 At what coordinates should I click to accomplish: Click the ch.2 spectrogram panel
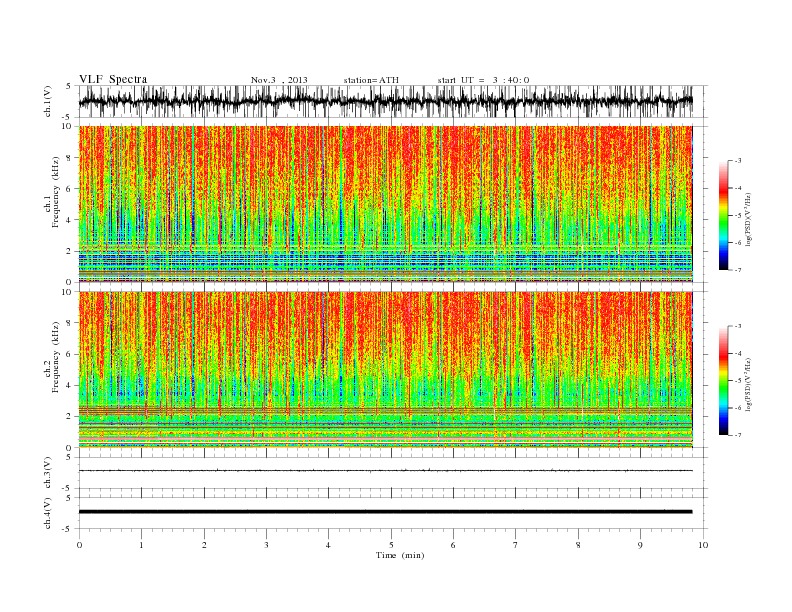click(x=386, y=370)
